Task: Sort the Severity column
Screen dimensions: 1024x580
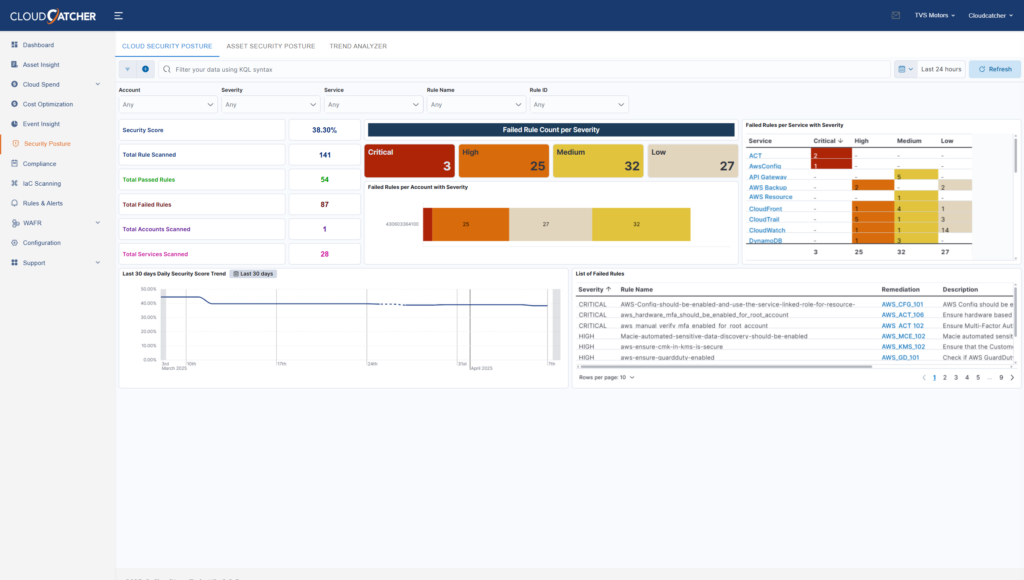Action: (594, 289)
